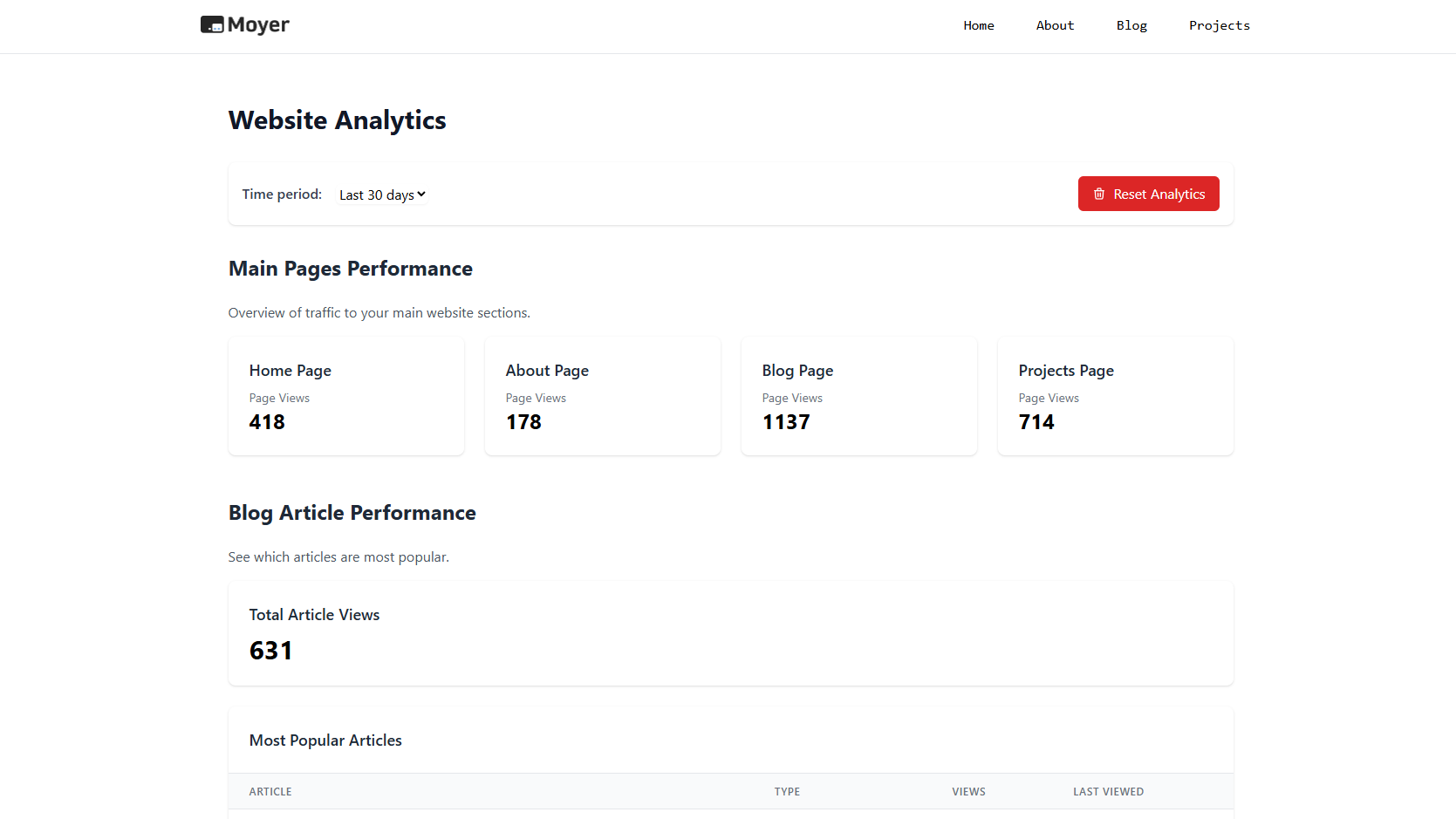The width and height of the screenshot is (1456, 819).
Task: Select the About Page views card
Action: pyautogui.click(x=603, y=396)
